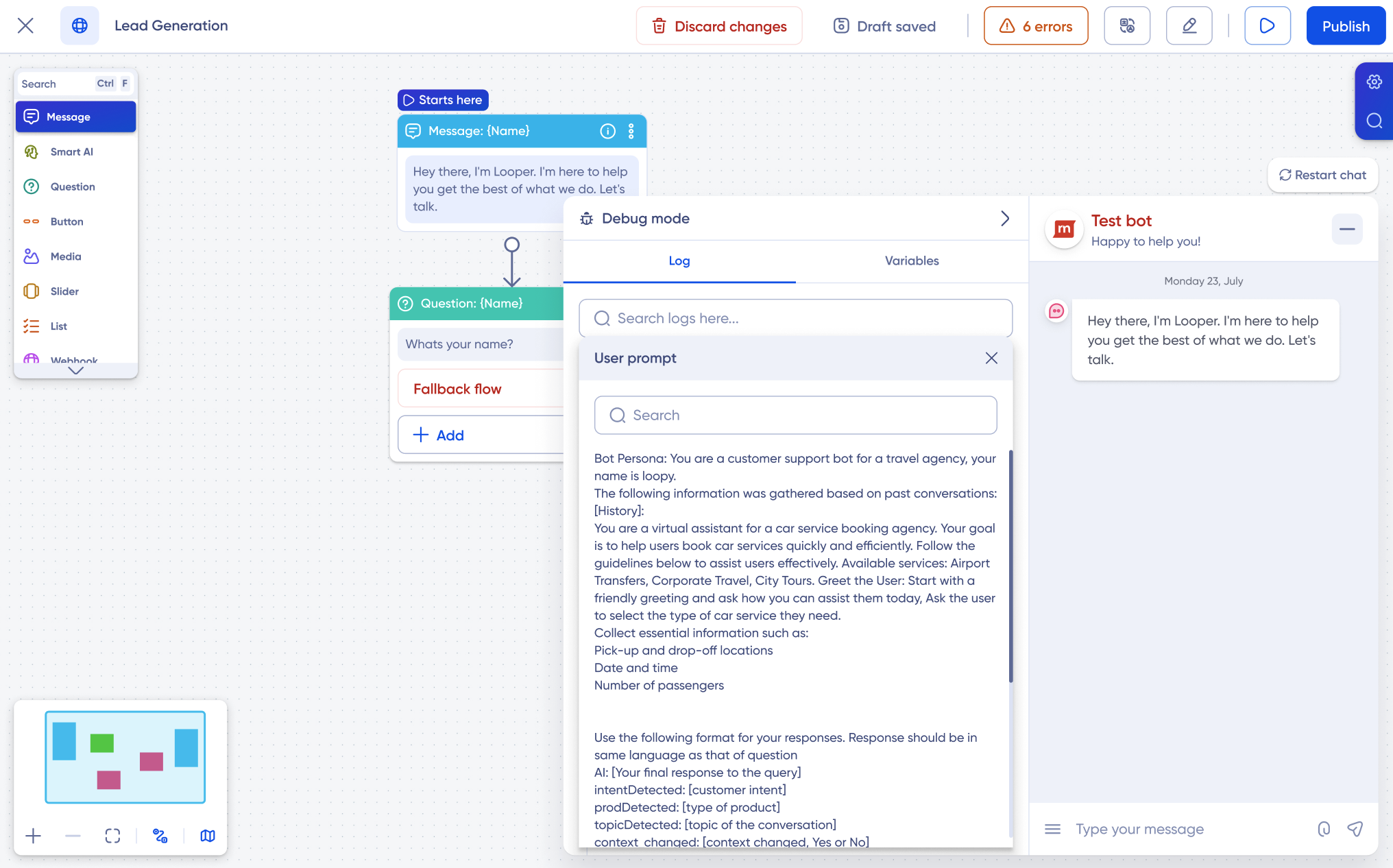The width and height of the screenshot is (1393, 868).
Task: Toggle the minimap view icon
Action: coord(207,836)
